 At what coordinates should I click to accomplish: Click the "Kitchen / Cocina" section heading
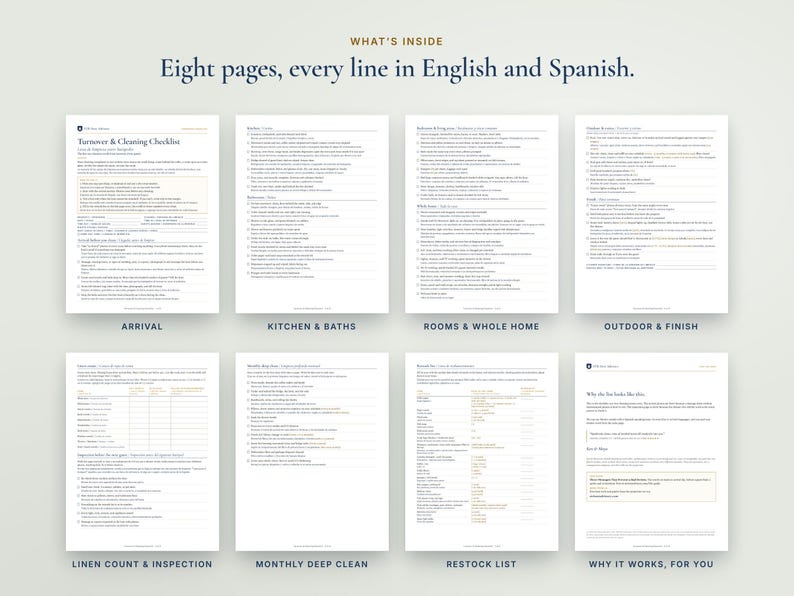point(260,128)
